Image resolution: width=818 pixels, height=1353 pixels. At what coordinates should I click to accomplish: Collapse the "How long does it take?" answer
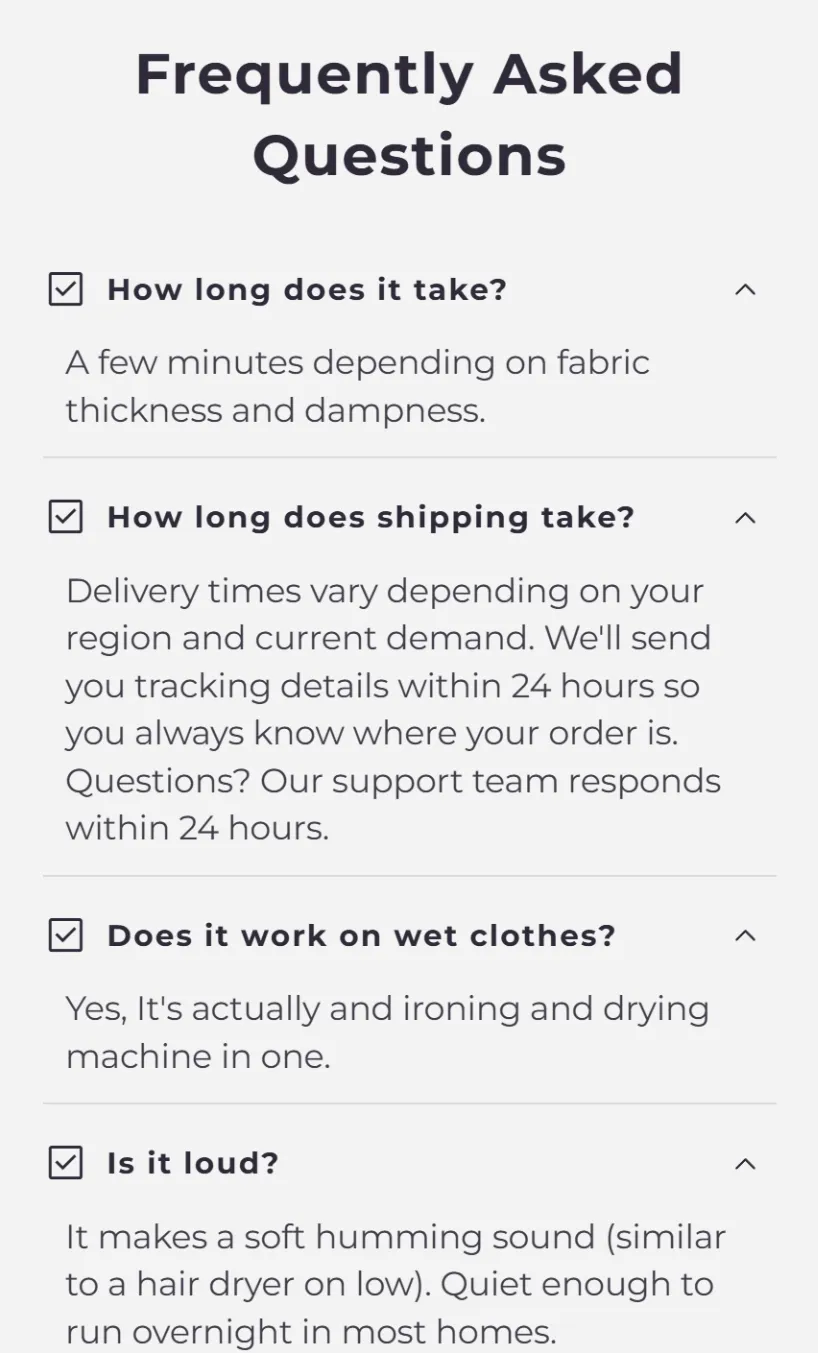click(x=745, y=290)
